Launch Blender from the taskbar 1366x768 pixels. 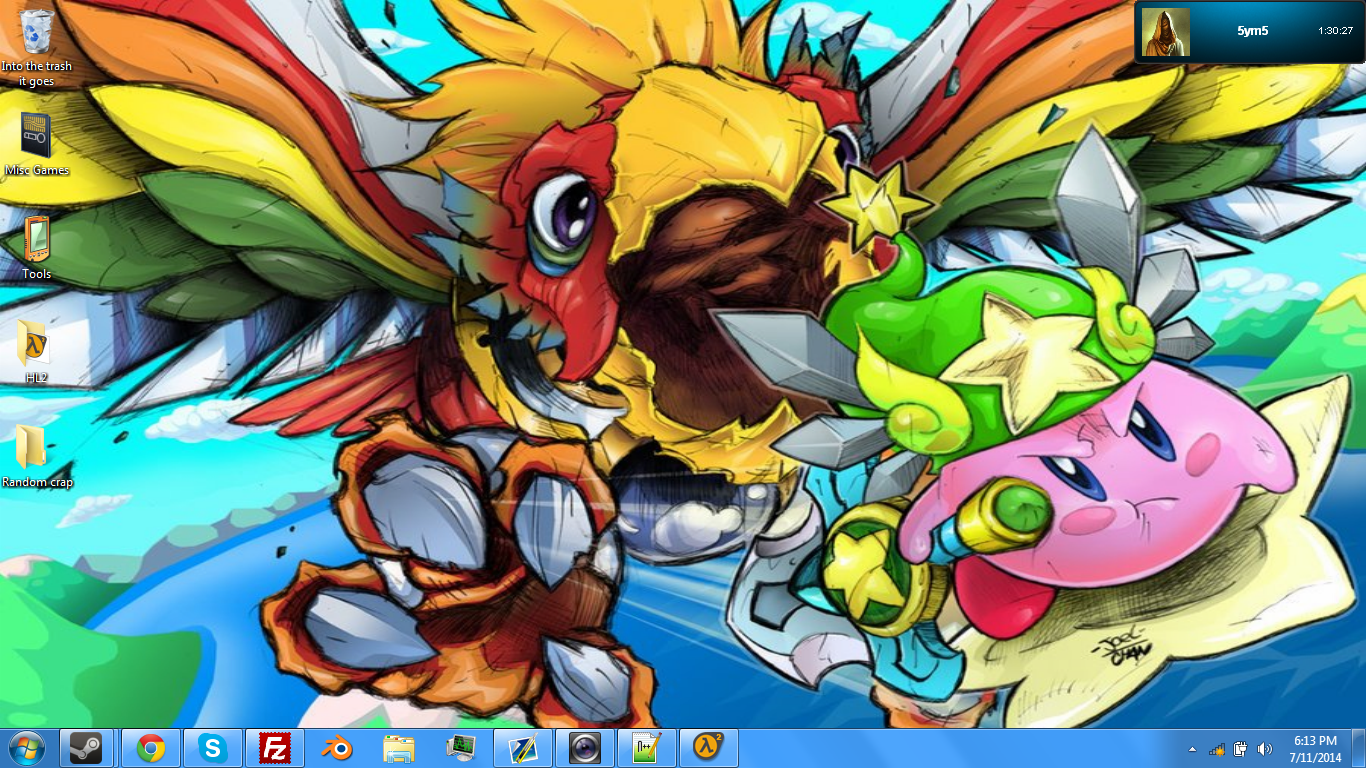coord(336,748)
